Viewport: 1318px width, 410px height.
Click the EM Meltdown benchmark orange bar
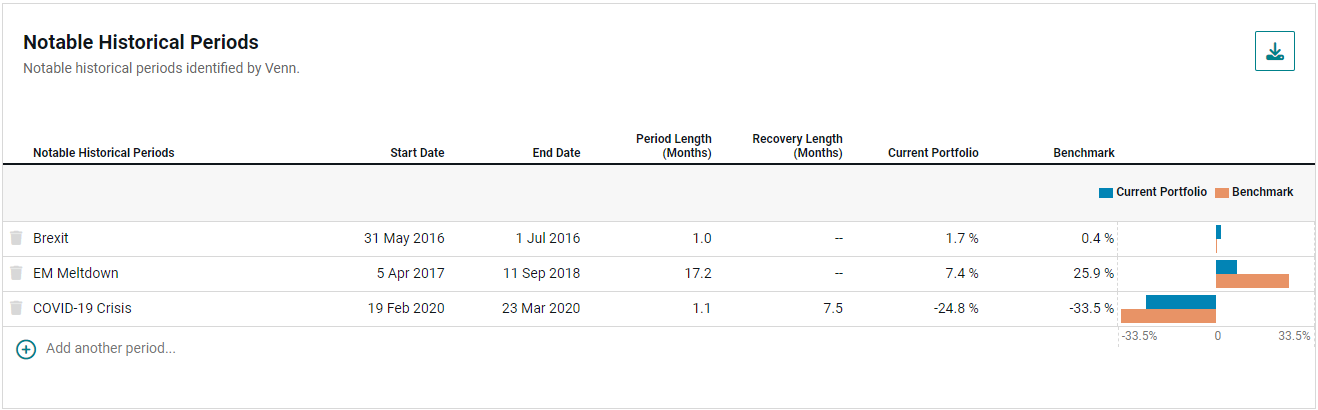pyautogui.click(x=1252, y=281)
